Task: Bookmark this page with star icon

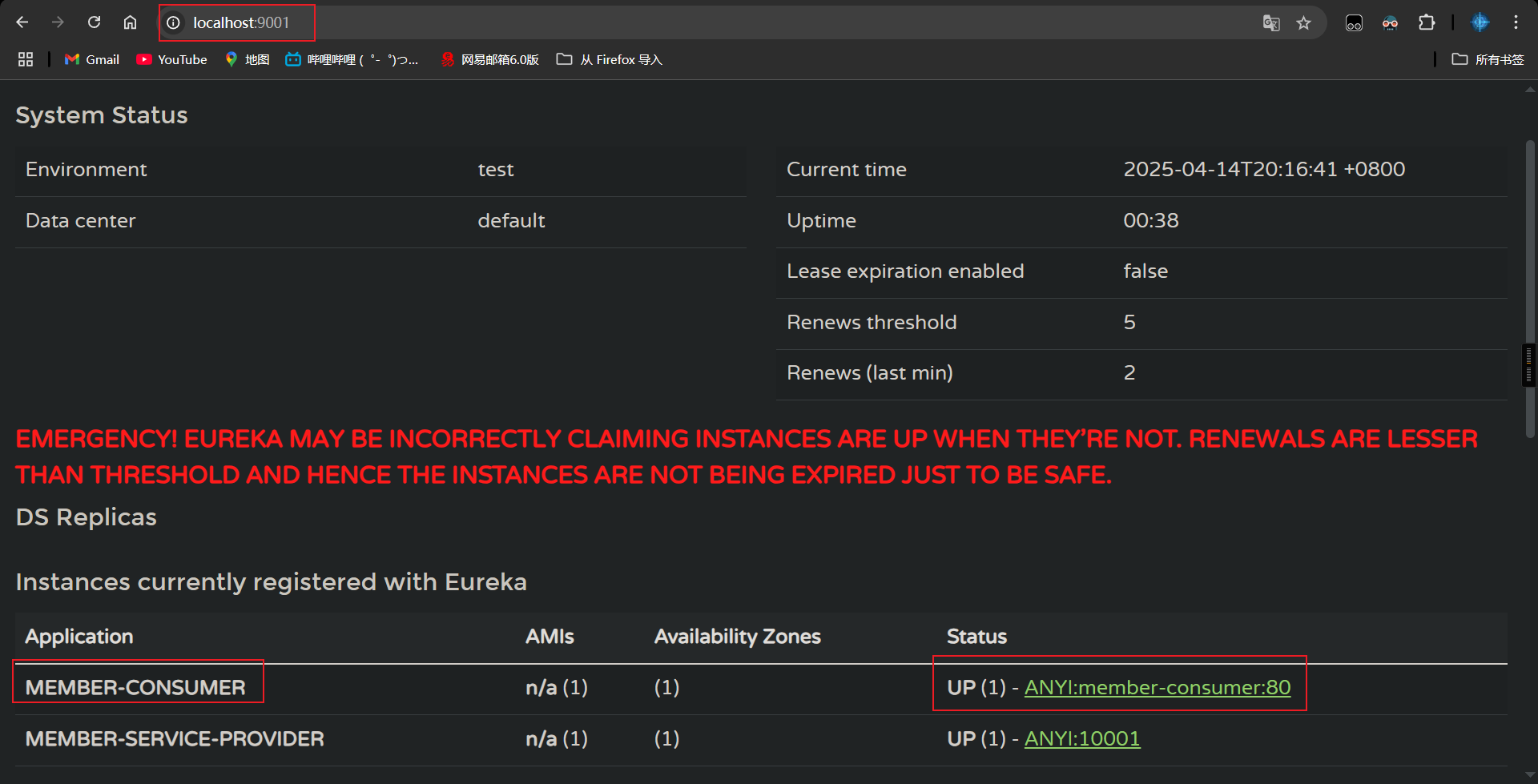Action: [1304, 22]
